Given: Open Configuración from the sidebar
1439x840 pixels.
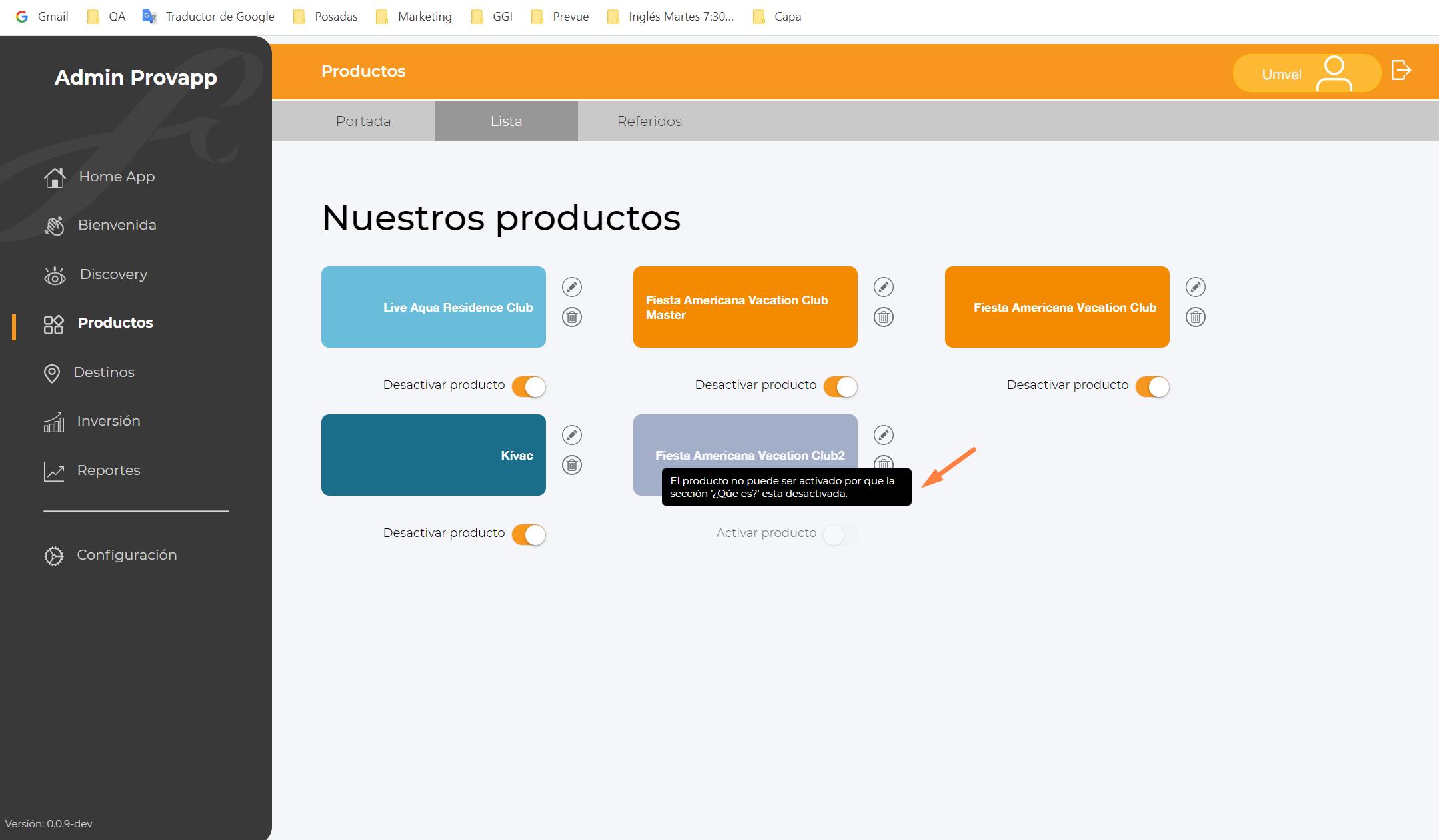Looking at the screenshot, I should pyautogui.click(x=127, y=555).
